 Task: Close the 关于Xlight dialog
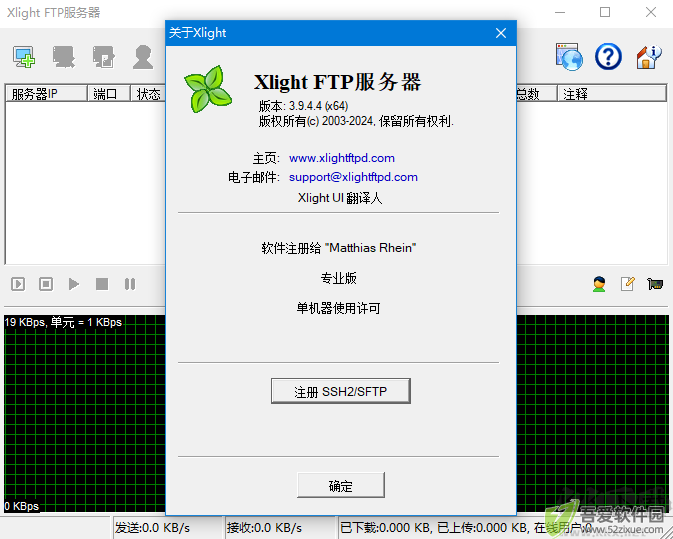tap(500, 33)
